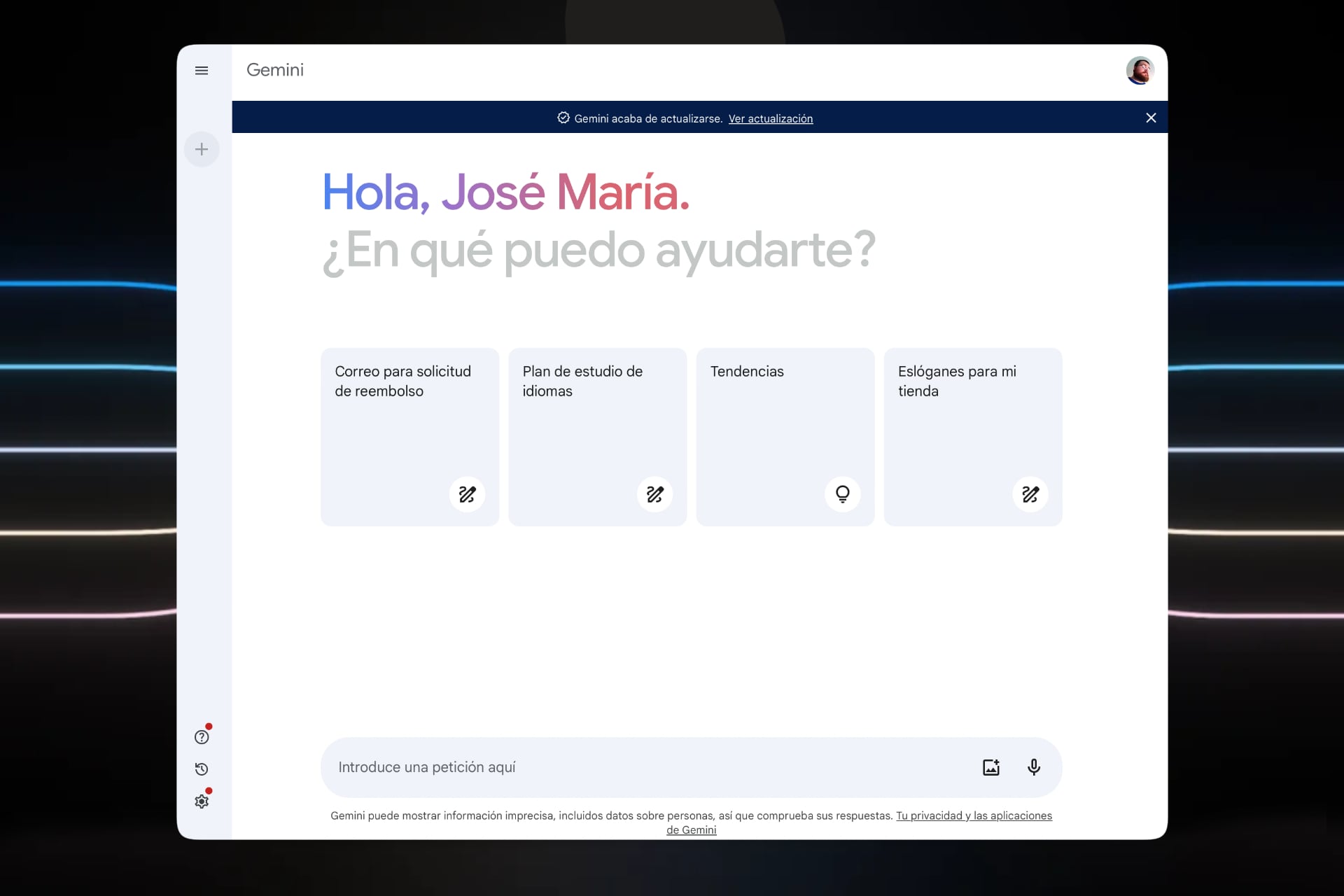Start a new chat with plus button
The height and width of the screenshot is (896, 1344).
(x=202, y=149)
